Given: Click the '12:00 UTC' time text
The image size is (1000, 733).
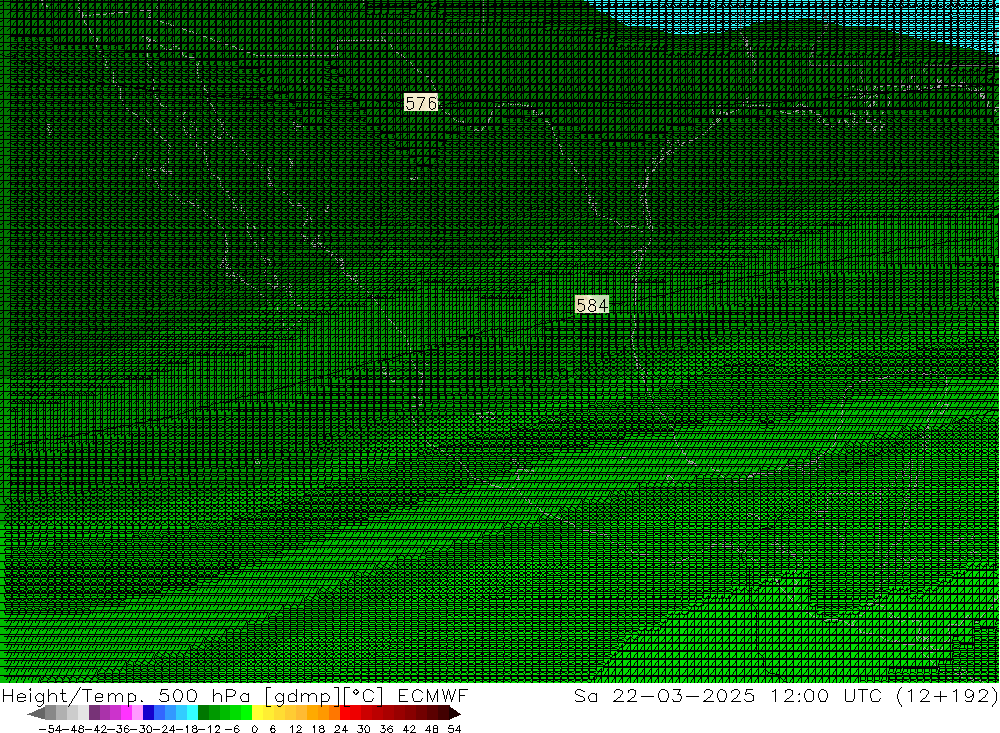Looking at the screenshot, I should pyautogui.click(x=826, y=696).
